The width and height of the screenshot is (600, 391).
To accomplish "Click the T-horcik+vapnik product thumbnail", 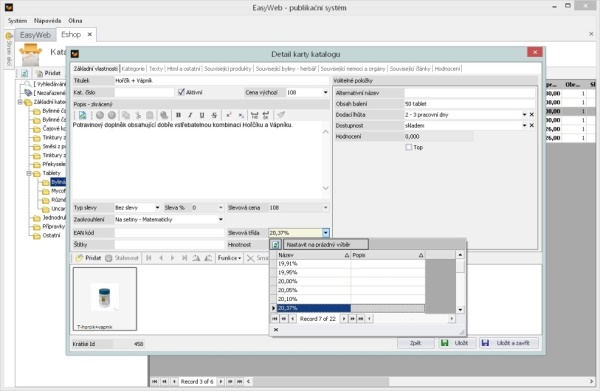I will pos(105,299).
